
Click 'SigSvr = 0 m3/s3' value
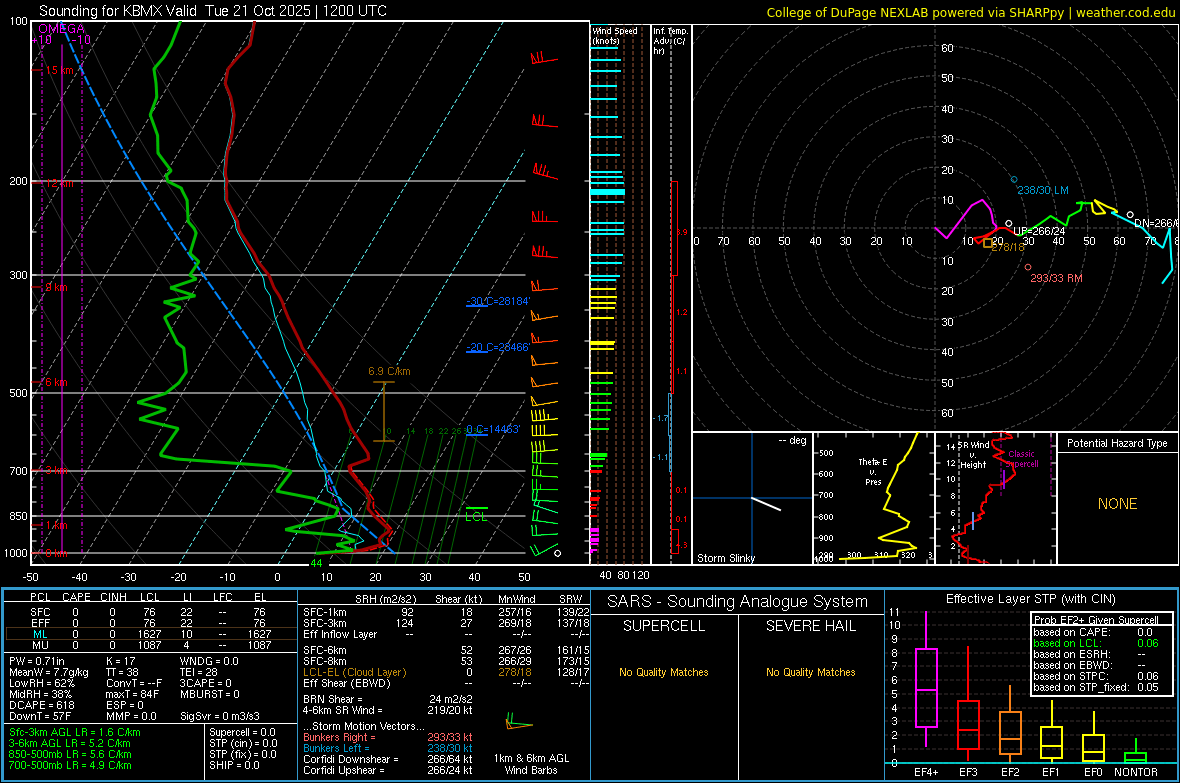(220, 717)
